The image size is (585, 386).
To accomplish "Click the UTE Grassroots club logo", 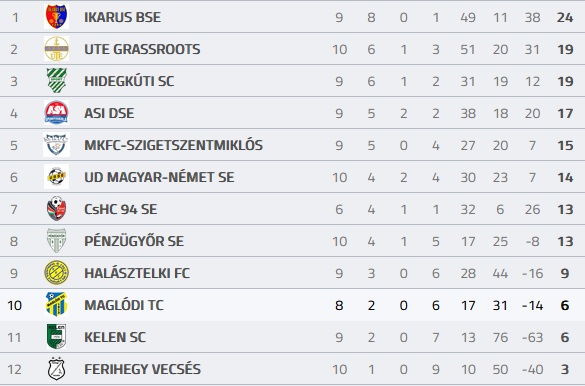I will point(56,49).
